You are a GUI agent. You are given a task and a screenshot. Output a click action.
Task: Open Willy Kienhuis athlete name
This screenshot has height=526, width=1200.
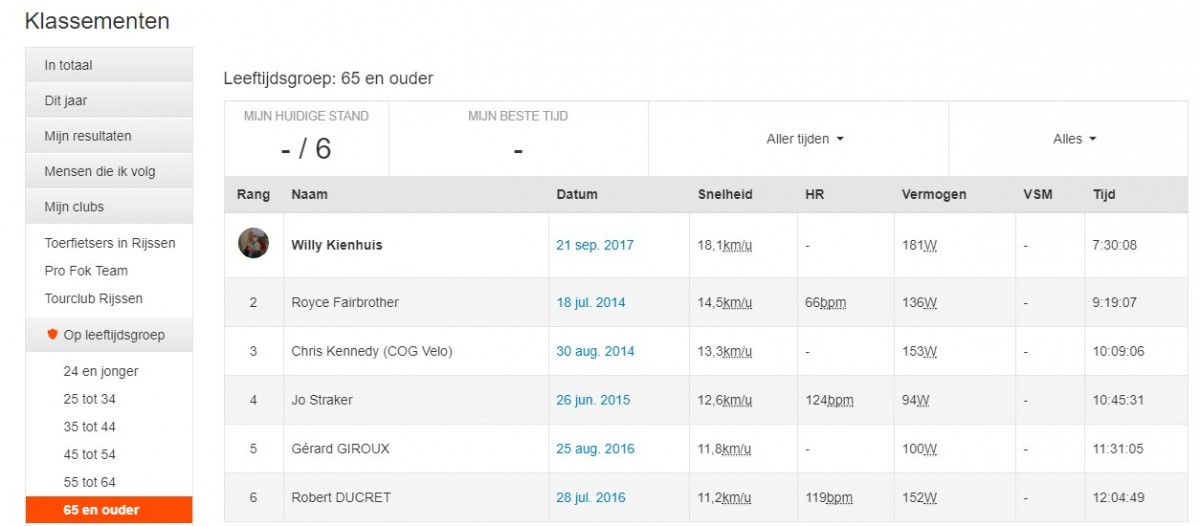(x=337, y=245)
